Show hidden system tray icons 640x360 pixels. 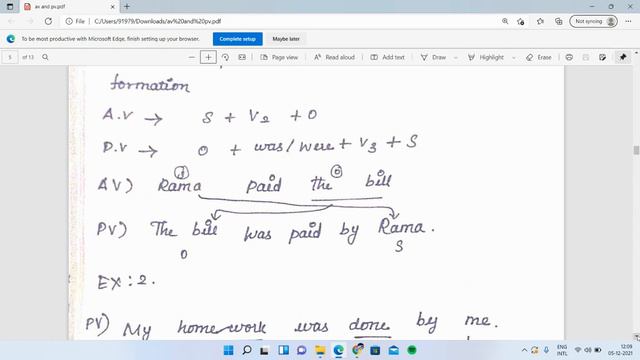pyautogui.click(x=524, y=350)
